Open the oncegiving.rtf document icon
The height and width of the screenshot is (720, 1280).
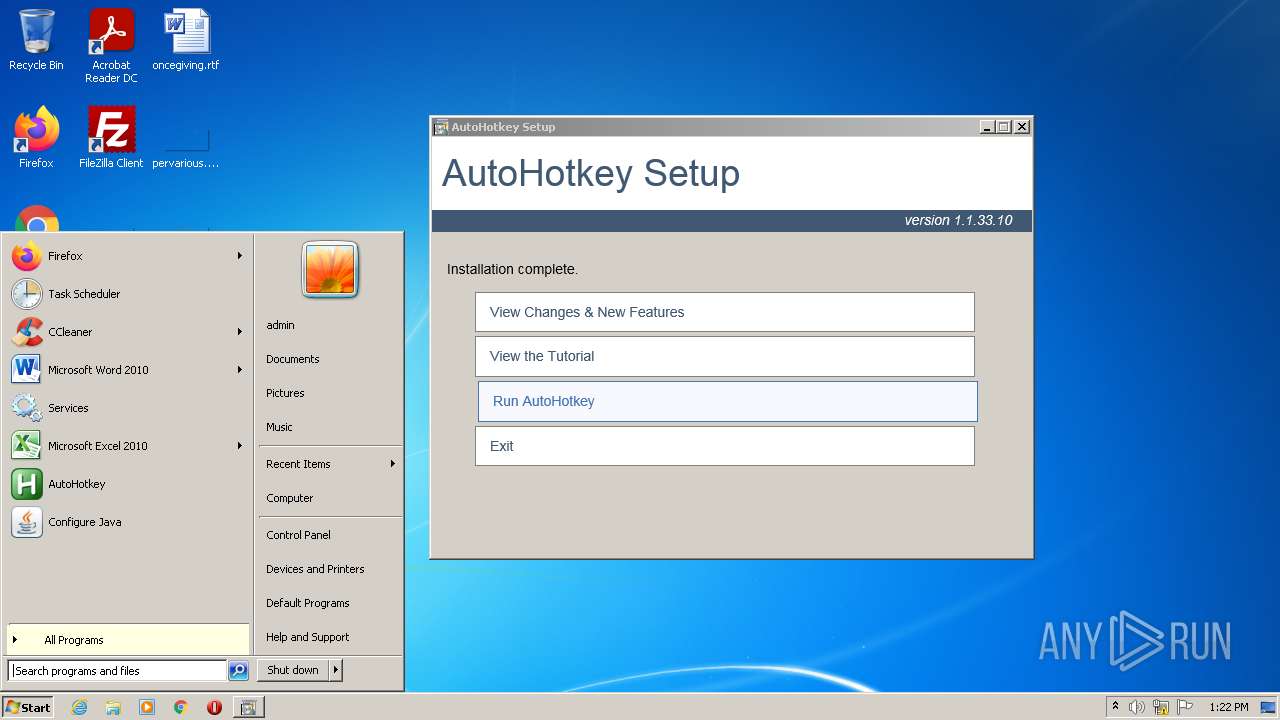(x=186, y=40)
